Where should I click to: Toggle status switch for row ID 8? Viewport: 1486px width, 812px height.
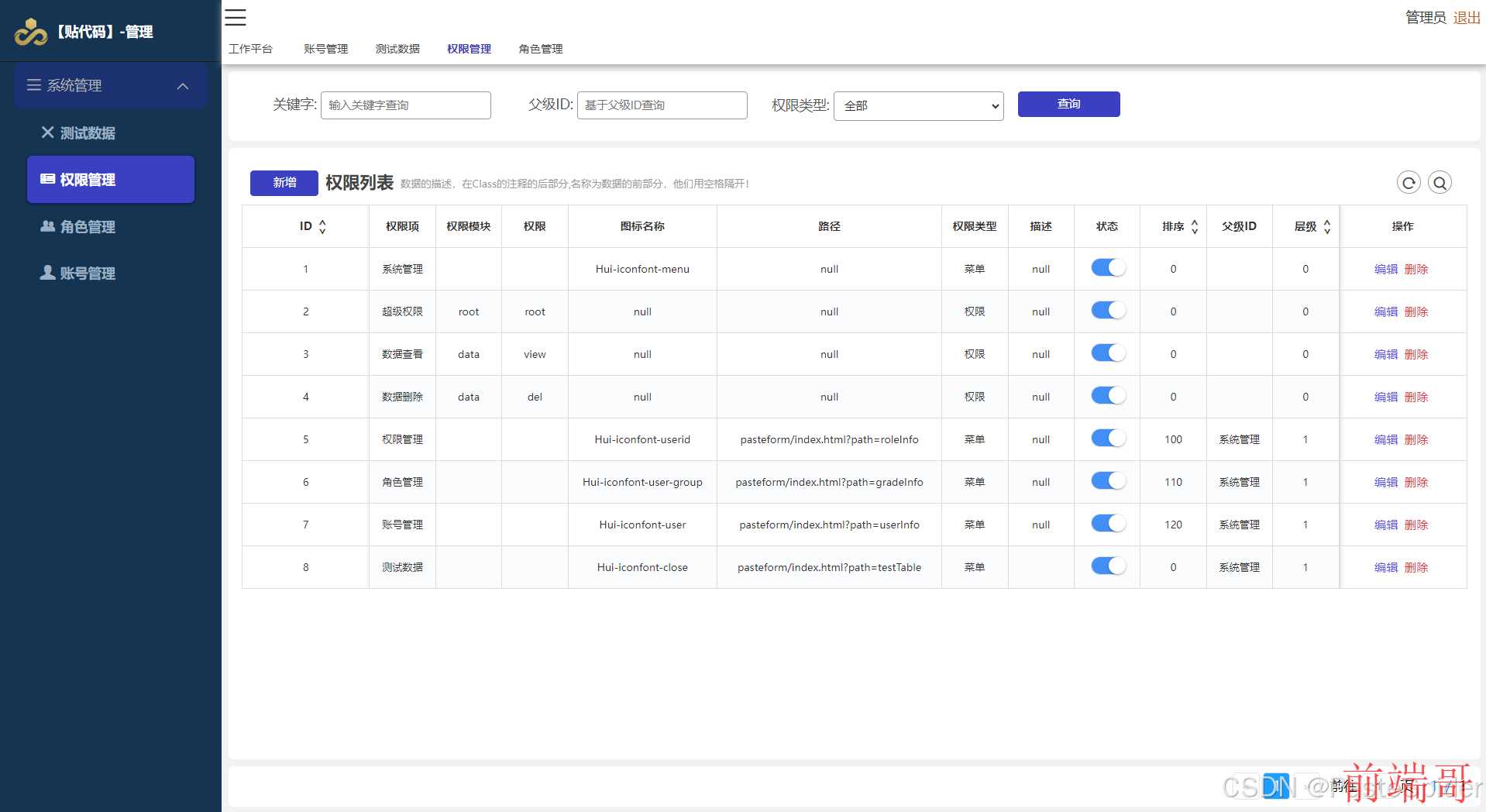(x=1108, y=566)
